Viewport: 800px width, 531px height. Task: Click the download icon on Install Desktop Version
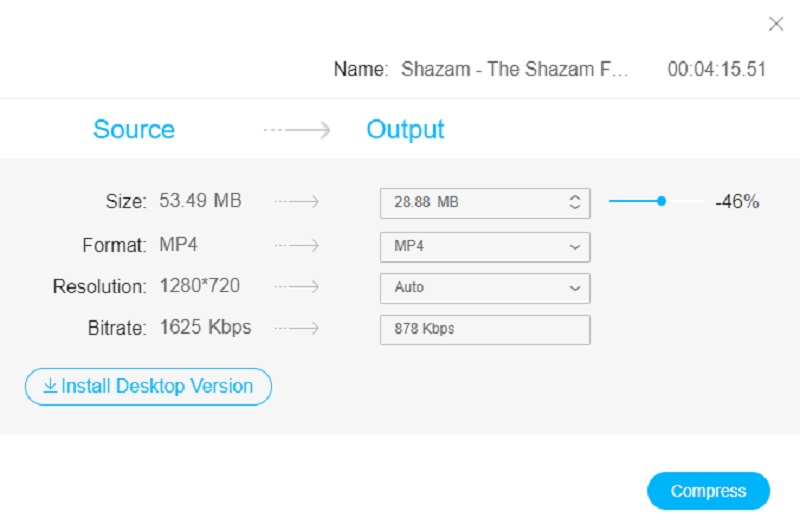pyautogui.click(x=50, y=386)
